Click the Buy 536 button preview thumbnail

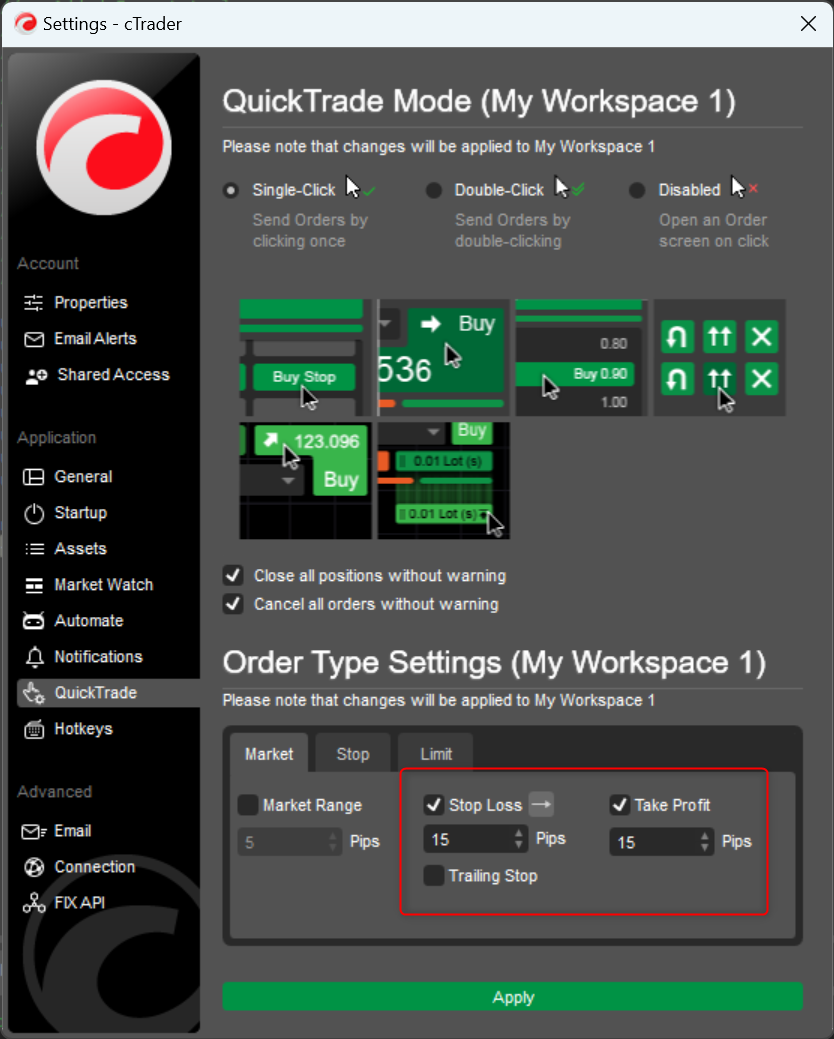click(x=444, y=358)
